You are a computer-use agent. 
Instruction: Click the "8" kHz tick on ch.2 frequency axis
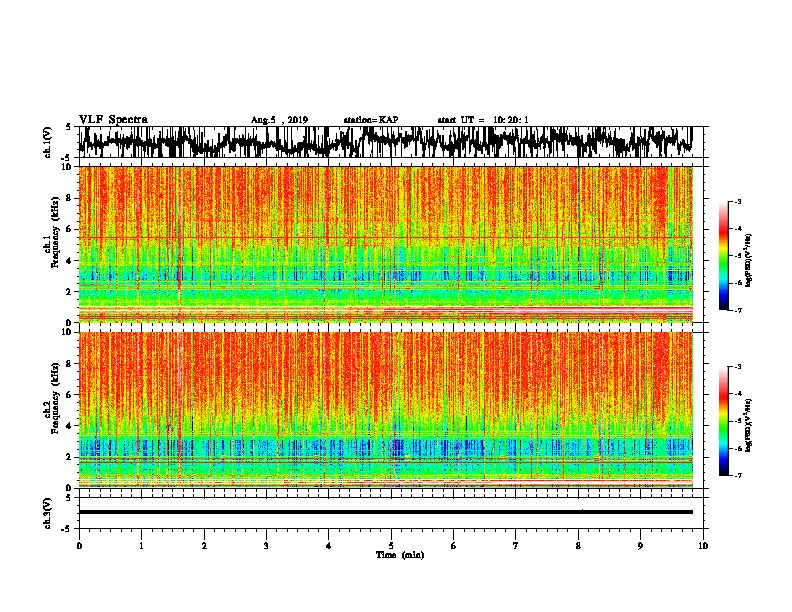tap(69, 364)
